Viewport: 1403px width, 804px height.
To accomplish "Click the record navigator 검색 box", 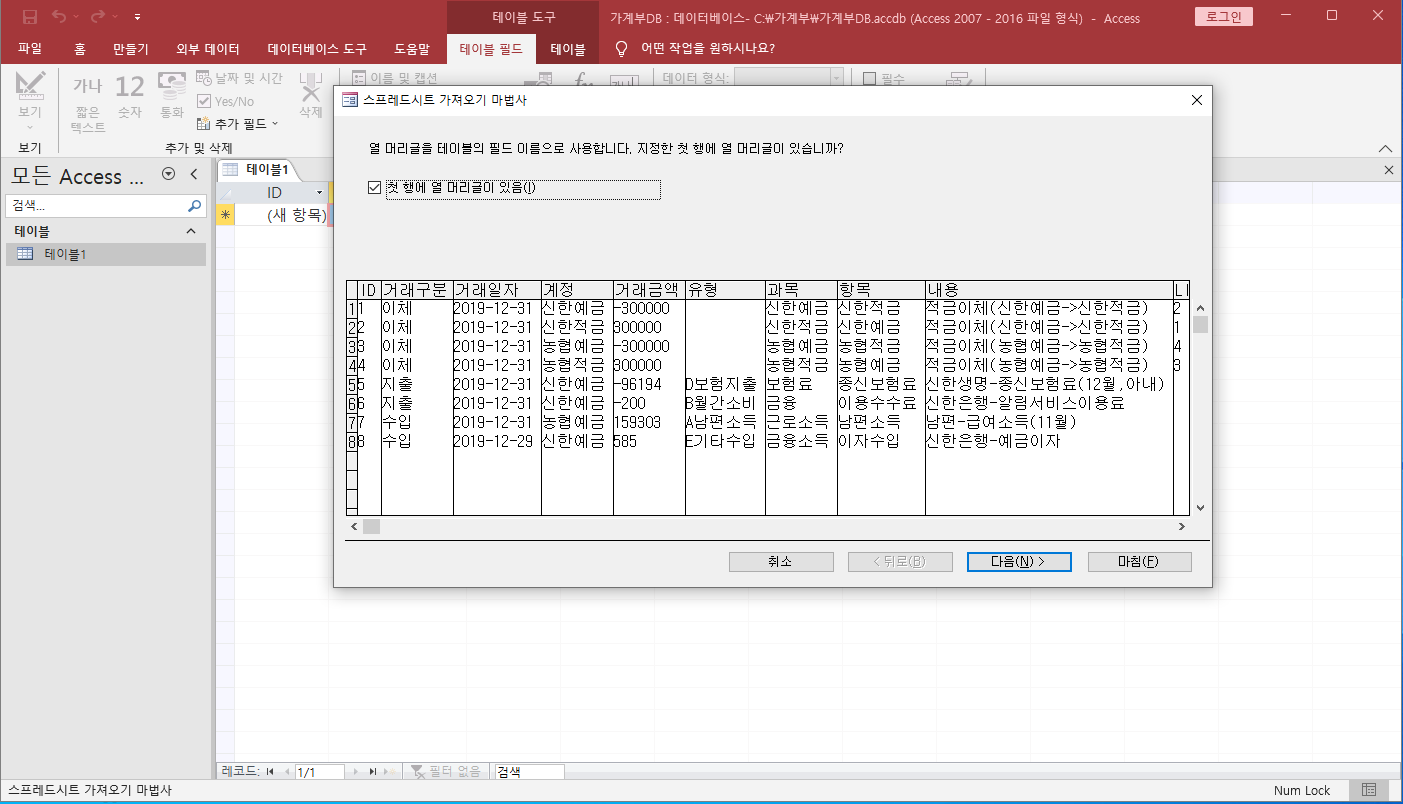I will point(529,772).
